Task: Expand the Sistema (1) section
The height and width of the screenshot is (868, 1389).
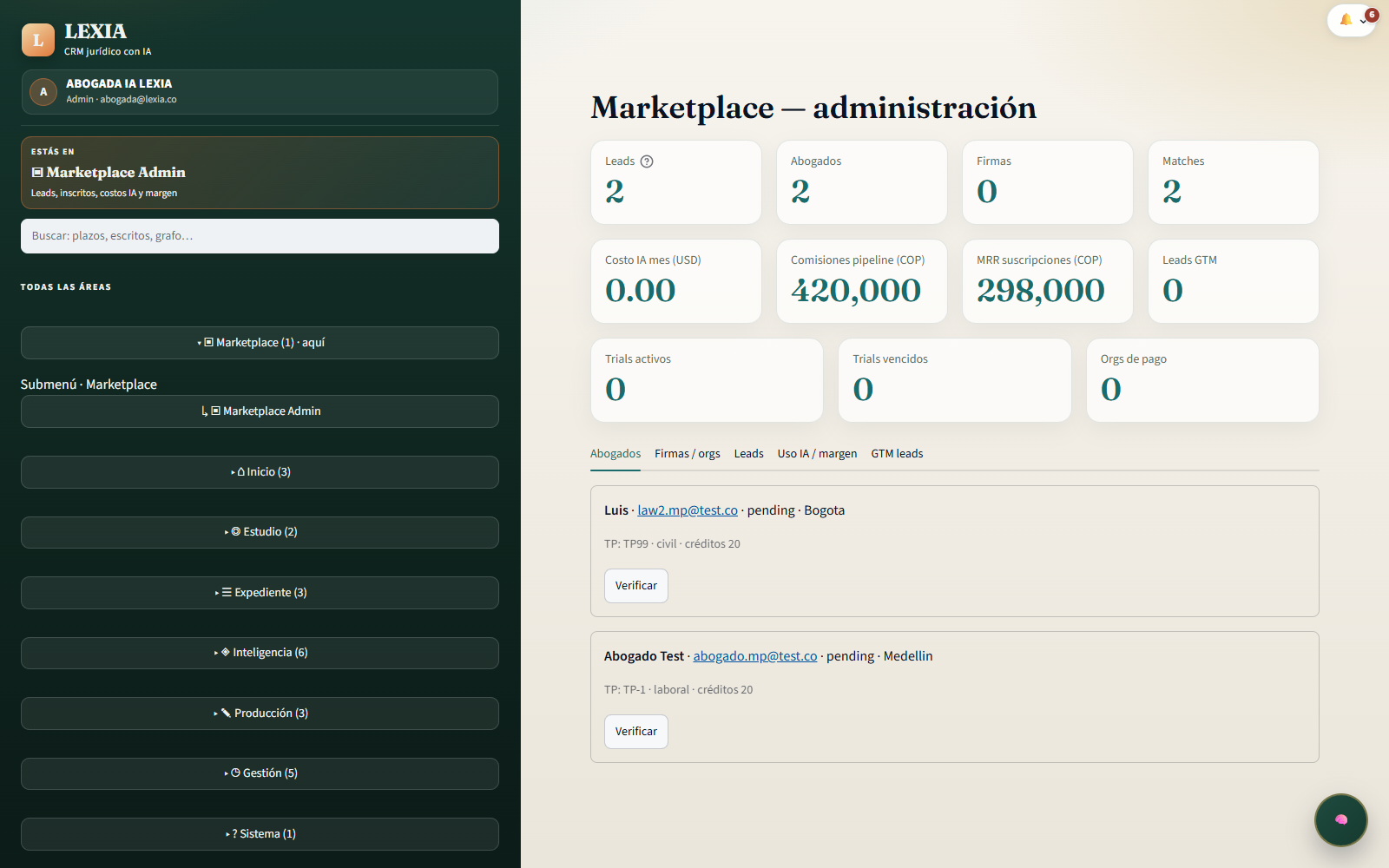Action: click(260, 834)
